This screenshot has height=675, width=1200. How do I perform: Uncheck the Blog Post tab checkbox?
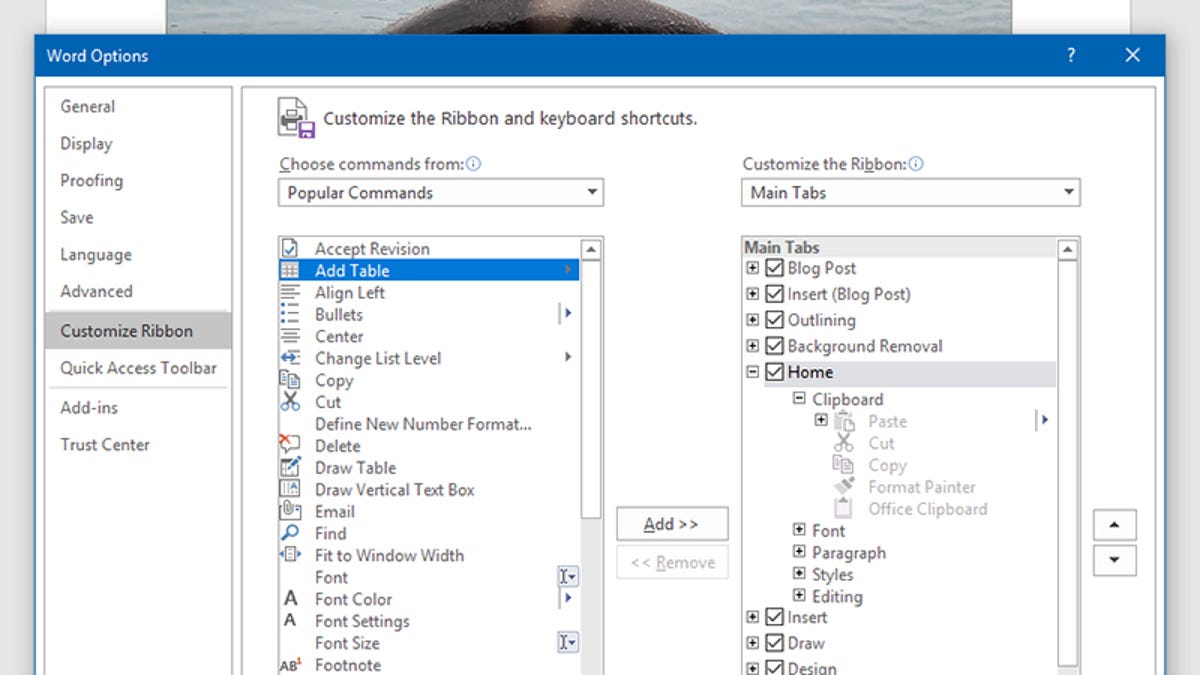coord(774,268)
